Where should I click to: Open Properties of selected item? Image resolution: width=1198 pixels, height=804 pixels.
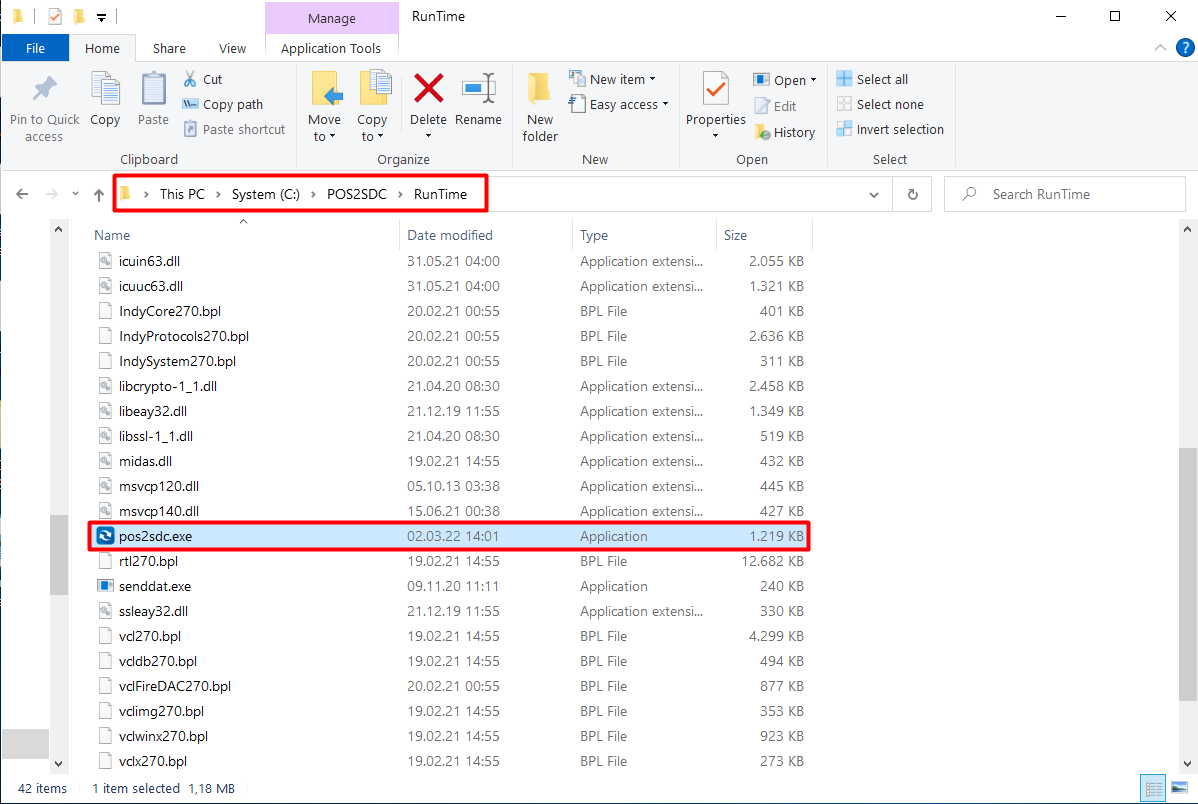click(x=715, y=105)
